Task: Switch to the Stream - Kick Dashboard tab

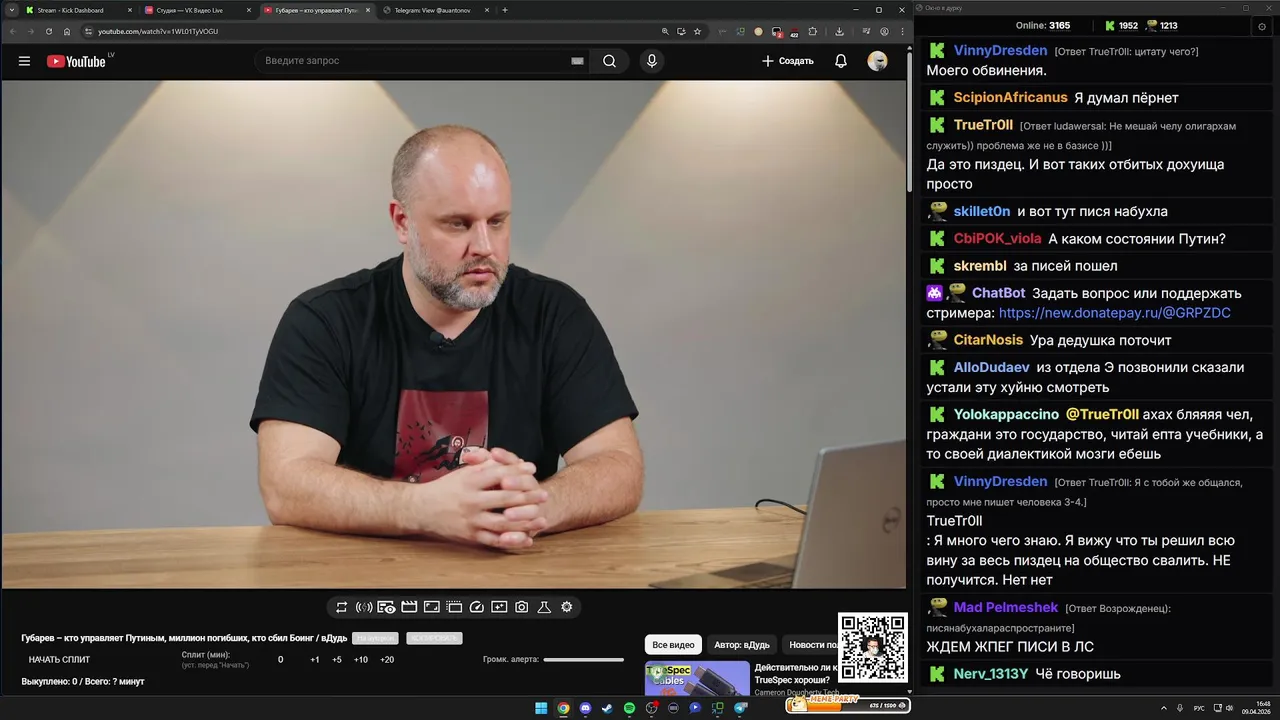Action: tap(79, 10)
